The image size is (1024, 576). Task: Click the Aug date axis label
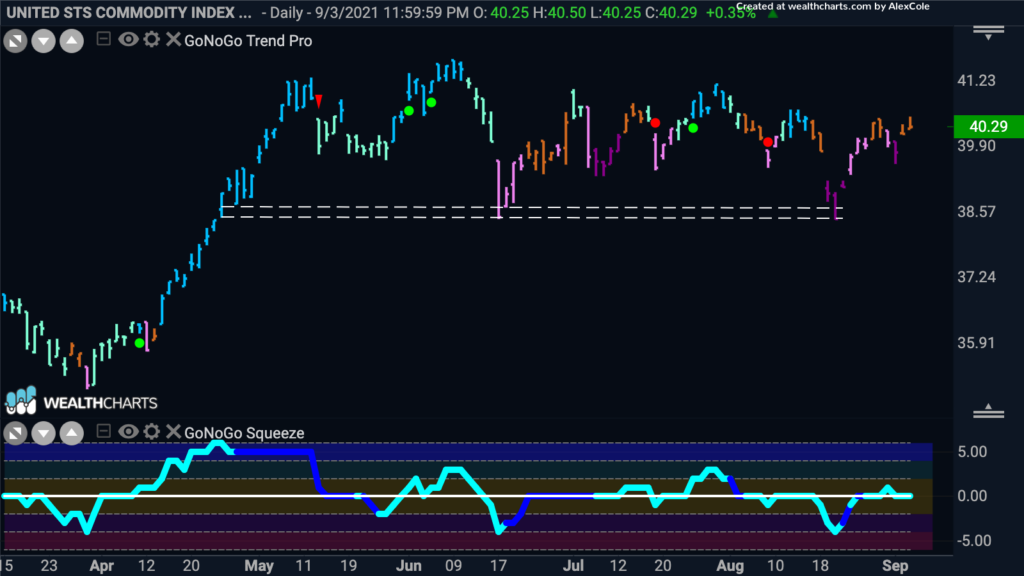click(x=729, y=566)
